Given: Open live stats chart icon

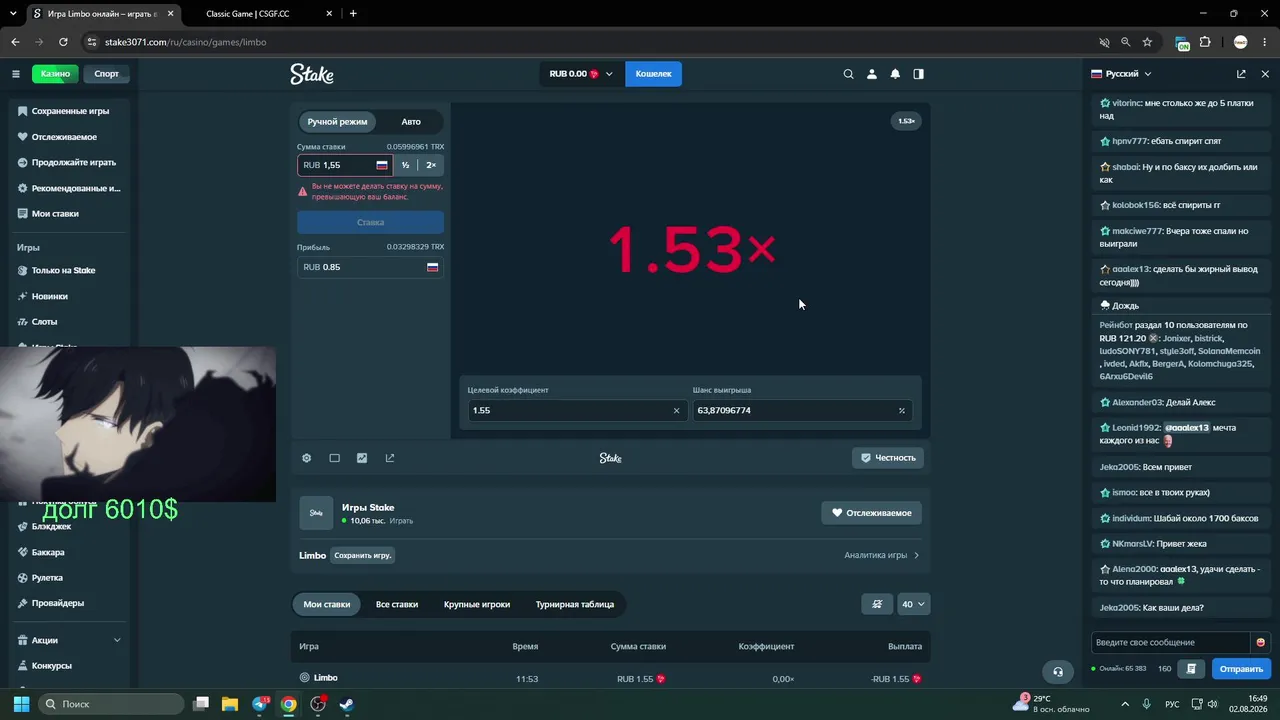Looking at the screenshot, I should [x=362, y=458].
